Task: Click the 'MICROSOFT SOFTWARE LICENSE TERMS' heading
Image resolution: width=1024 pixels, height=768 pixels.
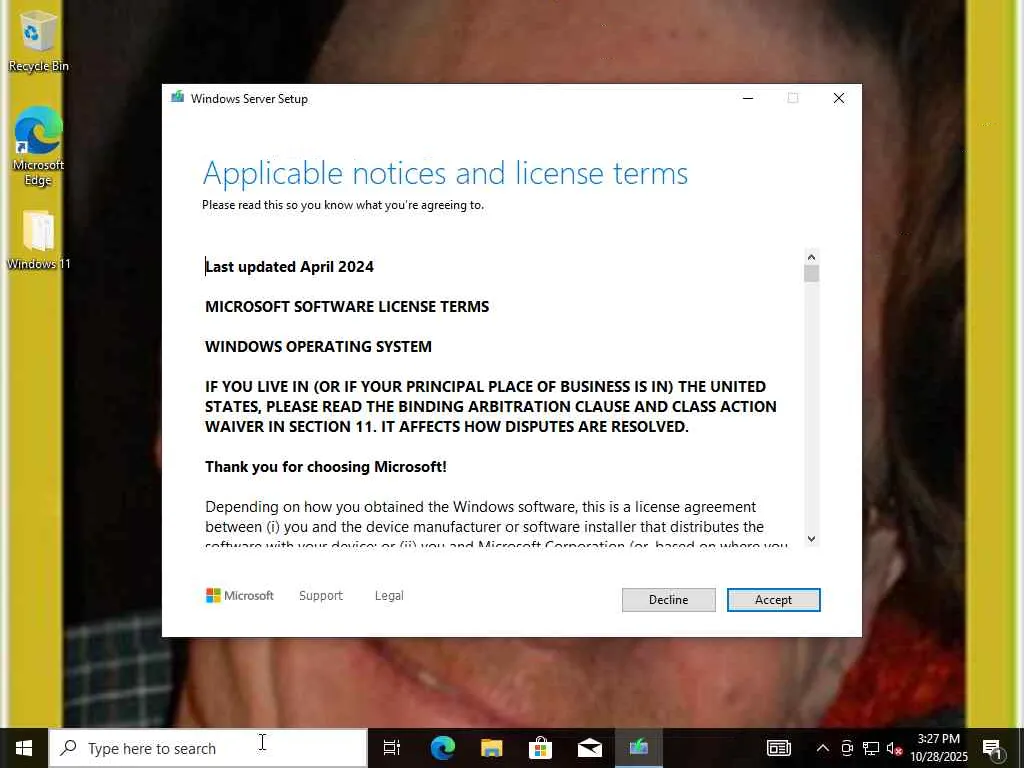Action: click(347, 306)
